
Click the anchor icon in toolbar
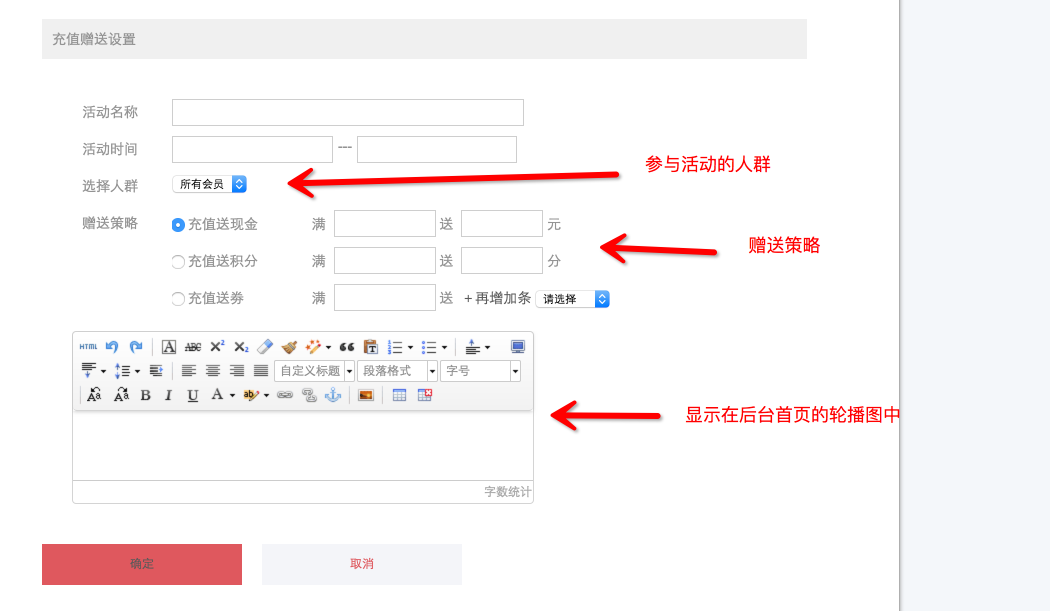(333, 395)
